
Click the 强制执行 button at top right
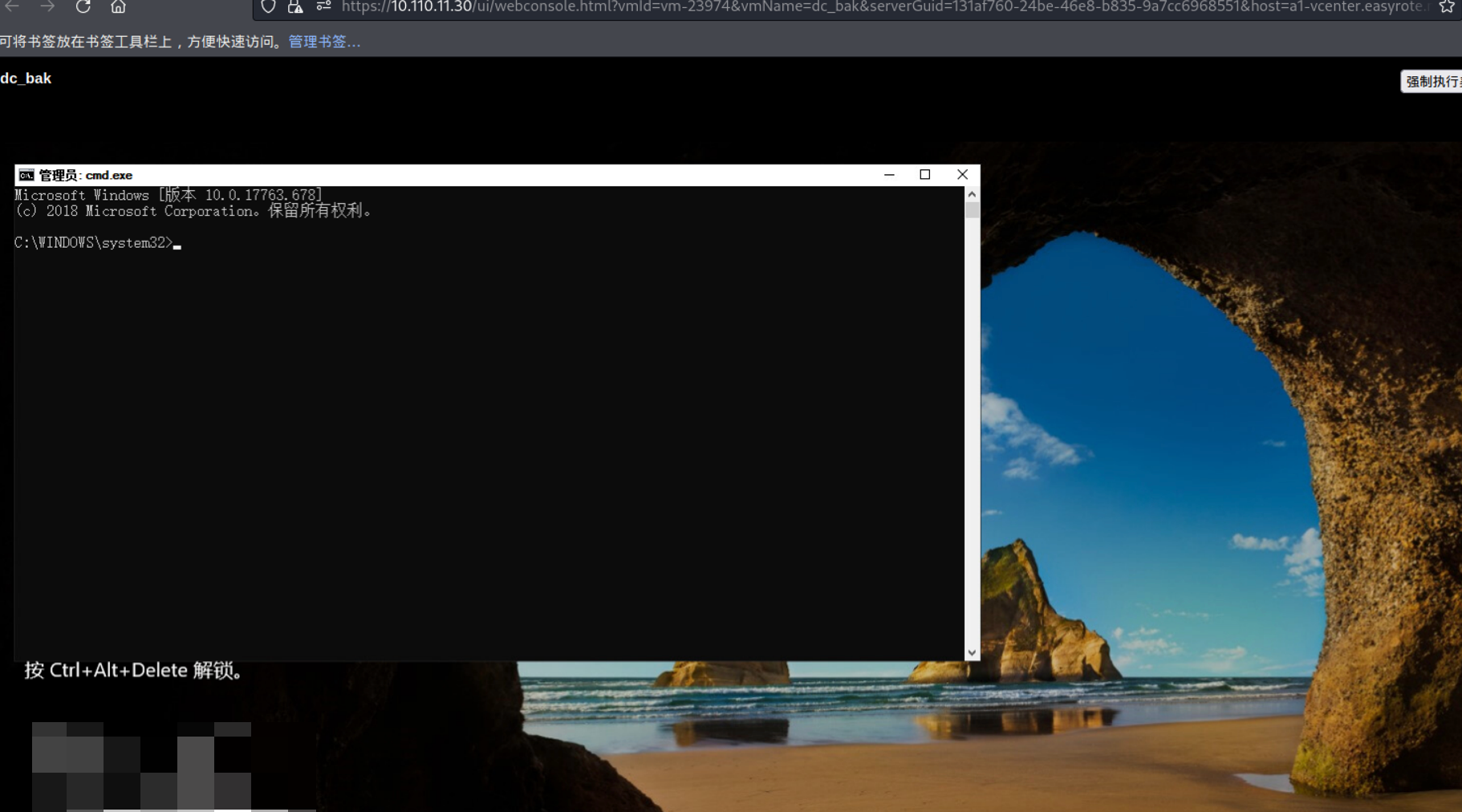pyautogui.click(x=1432, y=81)
